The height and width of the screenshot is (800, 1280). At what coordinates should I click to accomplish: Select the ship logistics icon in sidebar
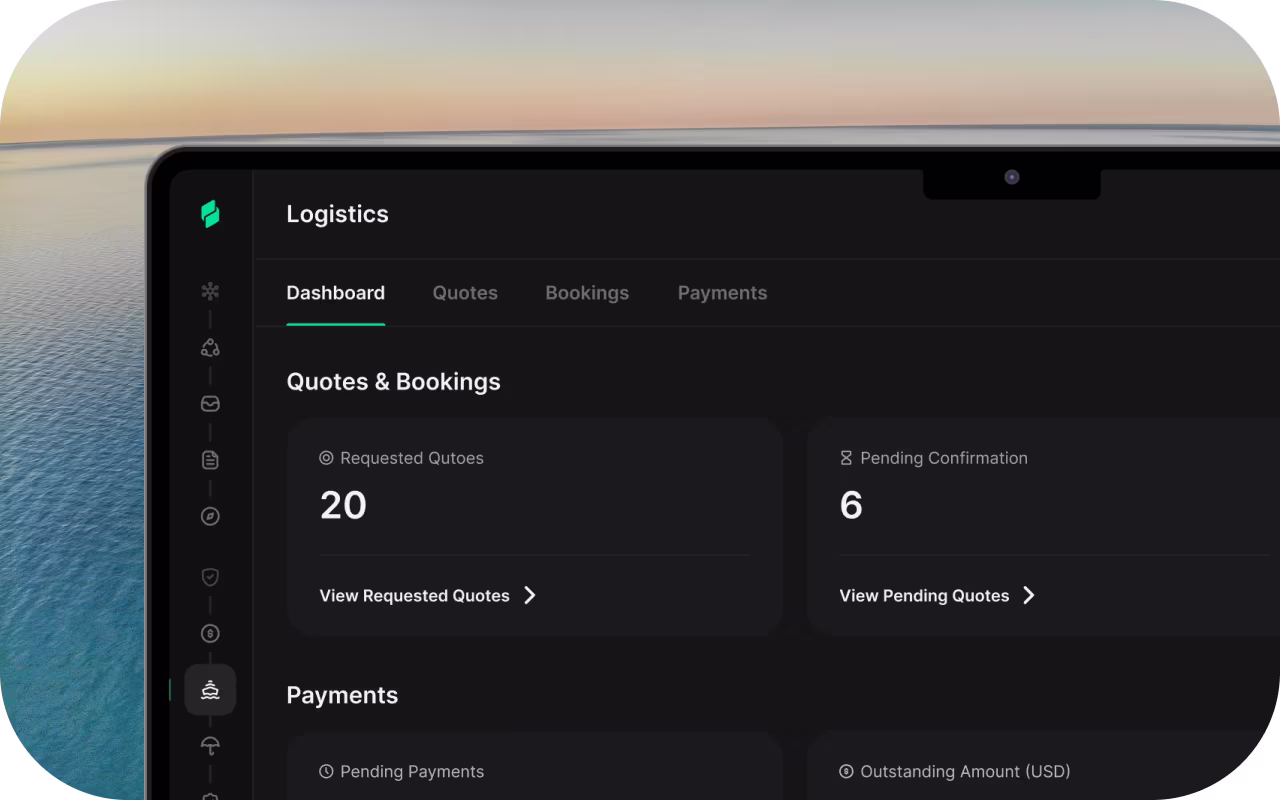pyautogui.click(x=210, y=690)
